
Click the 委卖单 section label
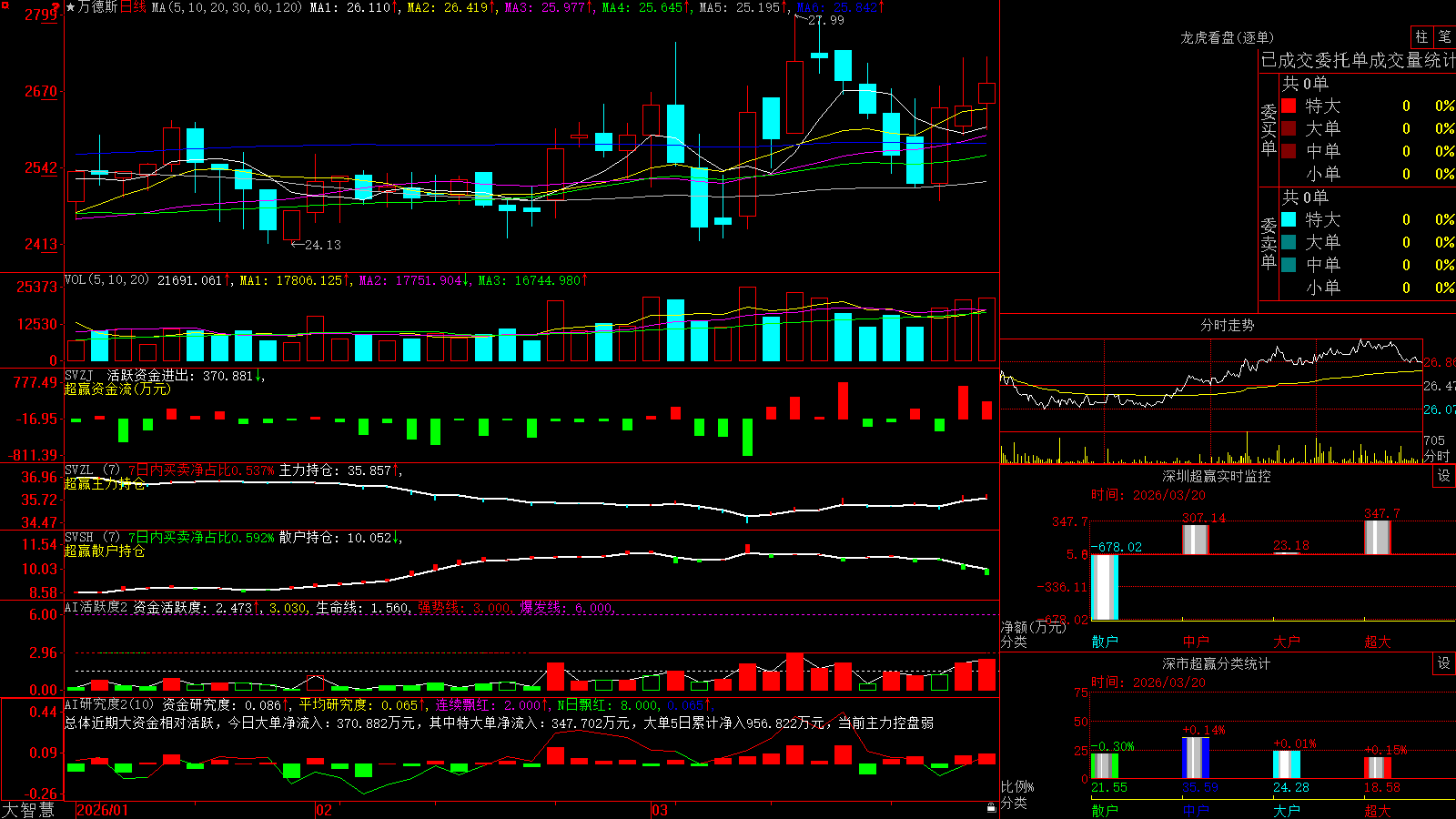[x=1269, y=243]
